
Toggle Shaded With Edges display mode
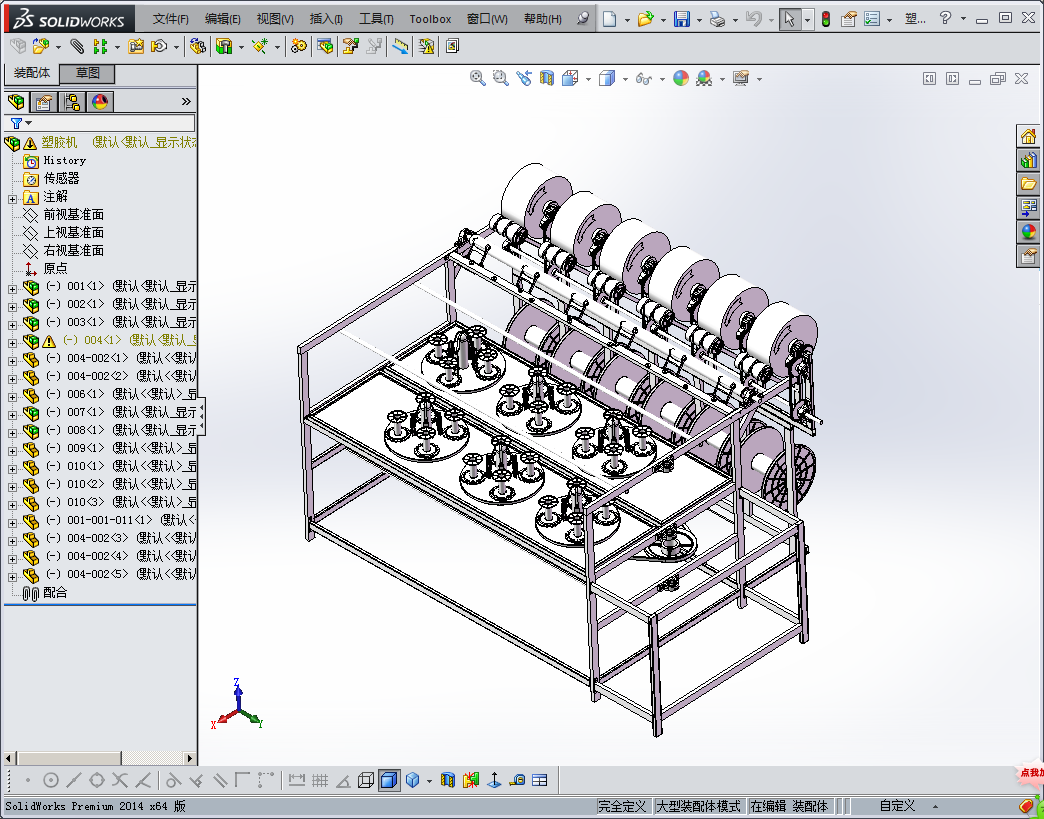tap(389, 780)
